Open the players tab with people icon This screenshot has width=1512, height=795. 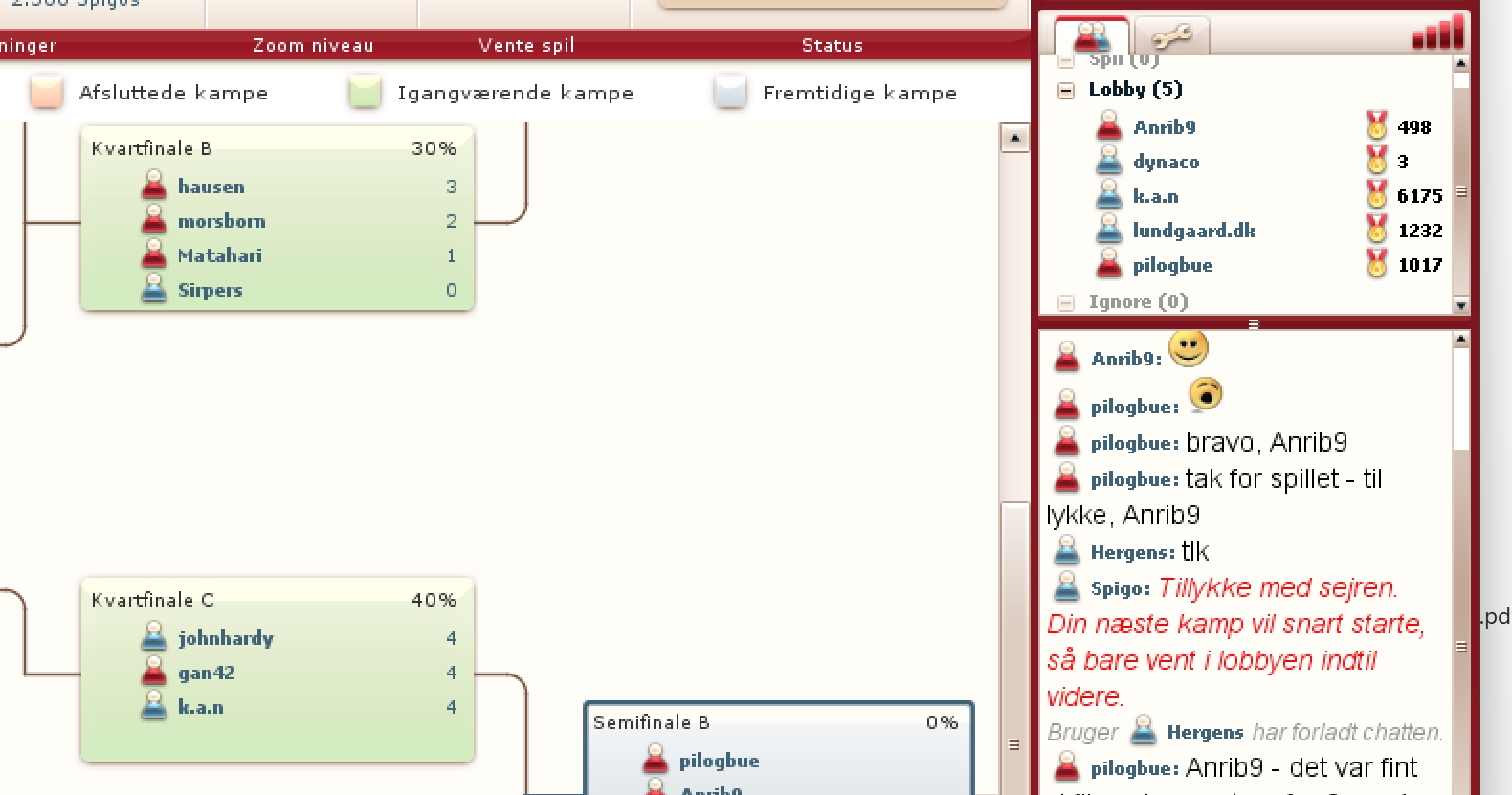(x=1092, y=36)
